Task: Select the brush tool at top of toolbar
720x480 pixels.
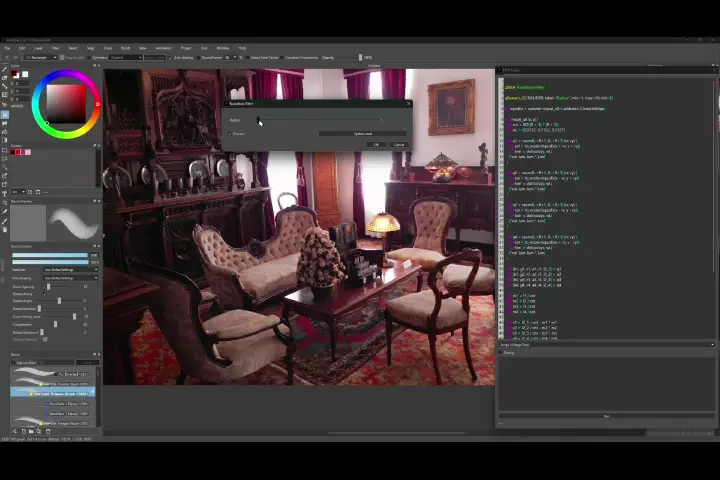Action: tap(5, 68)
